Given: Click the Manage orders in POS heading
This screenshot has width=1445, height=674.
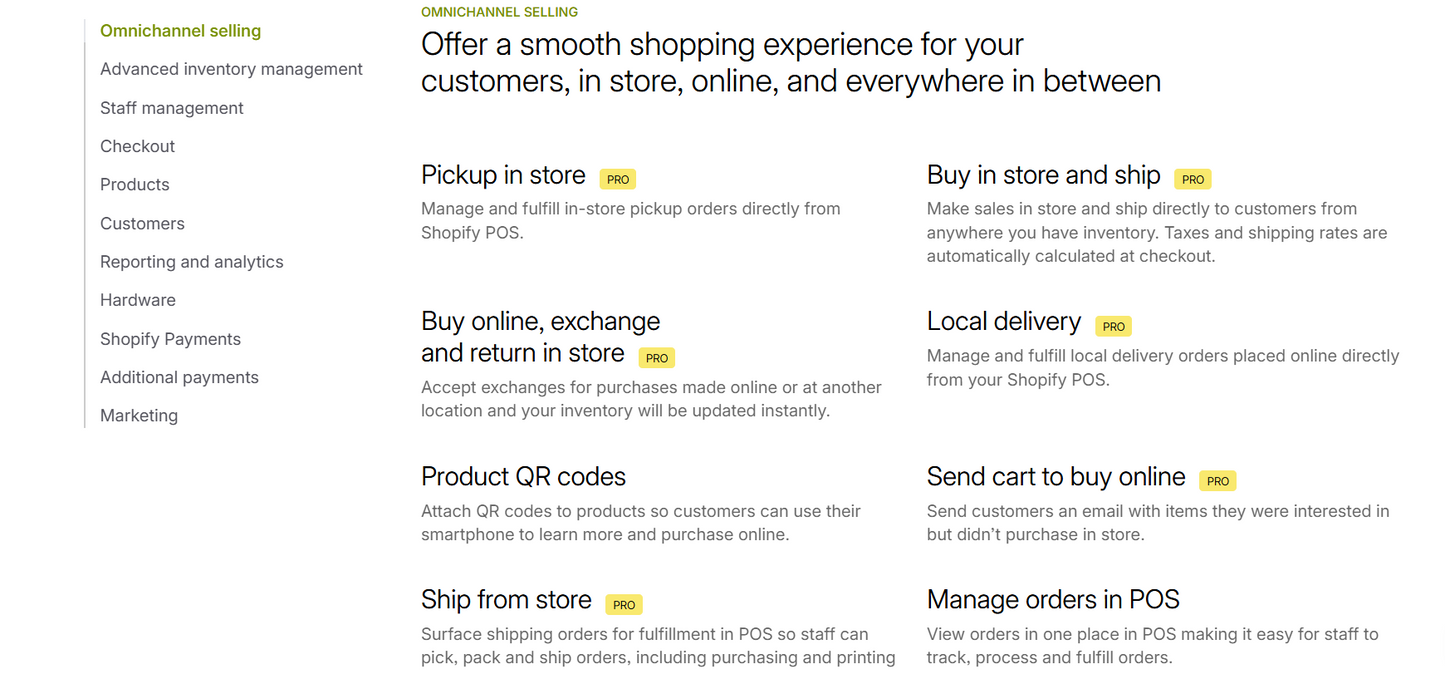Looking at the screenshot, I should click(x=1053, y=599).
